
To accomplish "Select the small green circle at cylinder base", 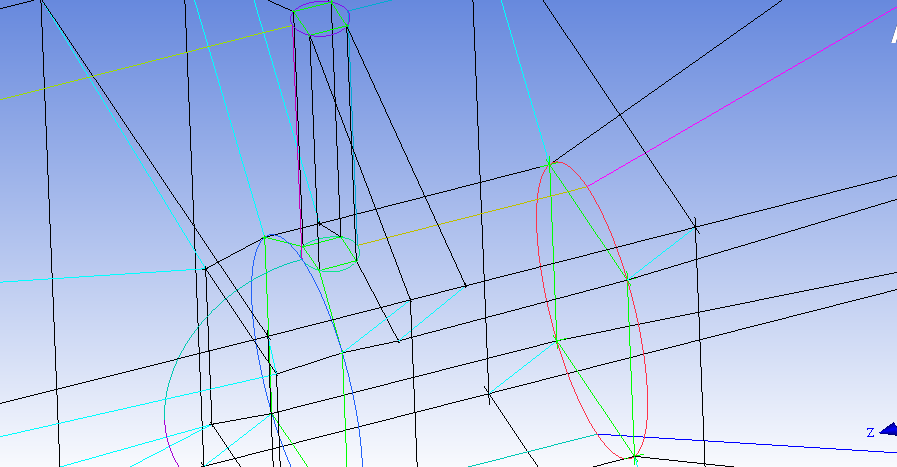I will tap(330, 254).
